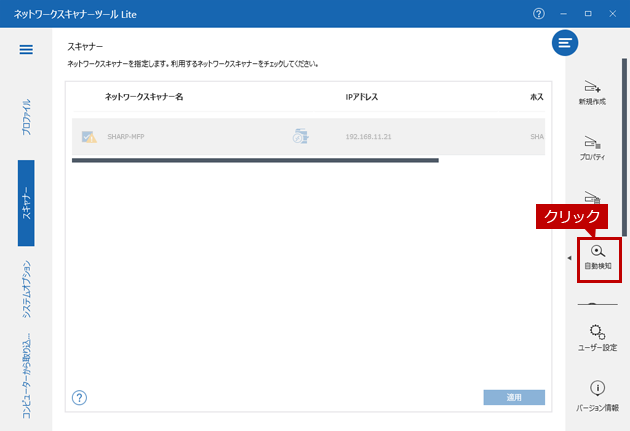630x431 pixels.
Task: Sort by IPアドレス column header
Action: pos(362,97)
